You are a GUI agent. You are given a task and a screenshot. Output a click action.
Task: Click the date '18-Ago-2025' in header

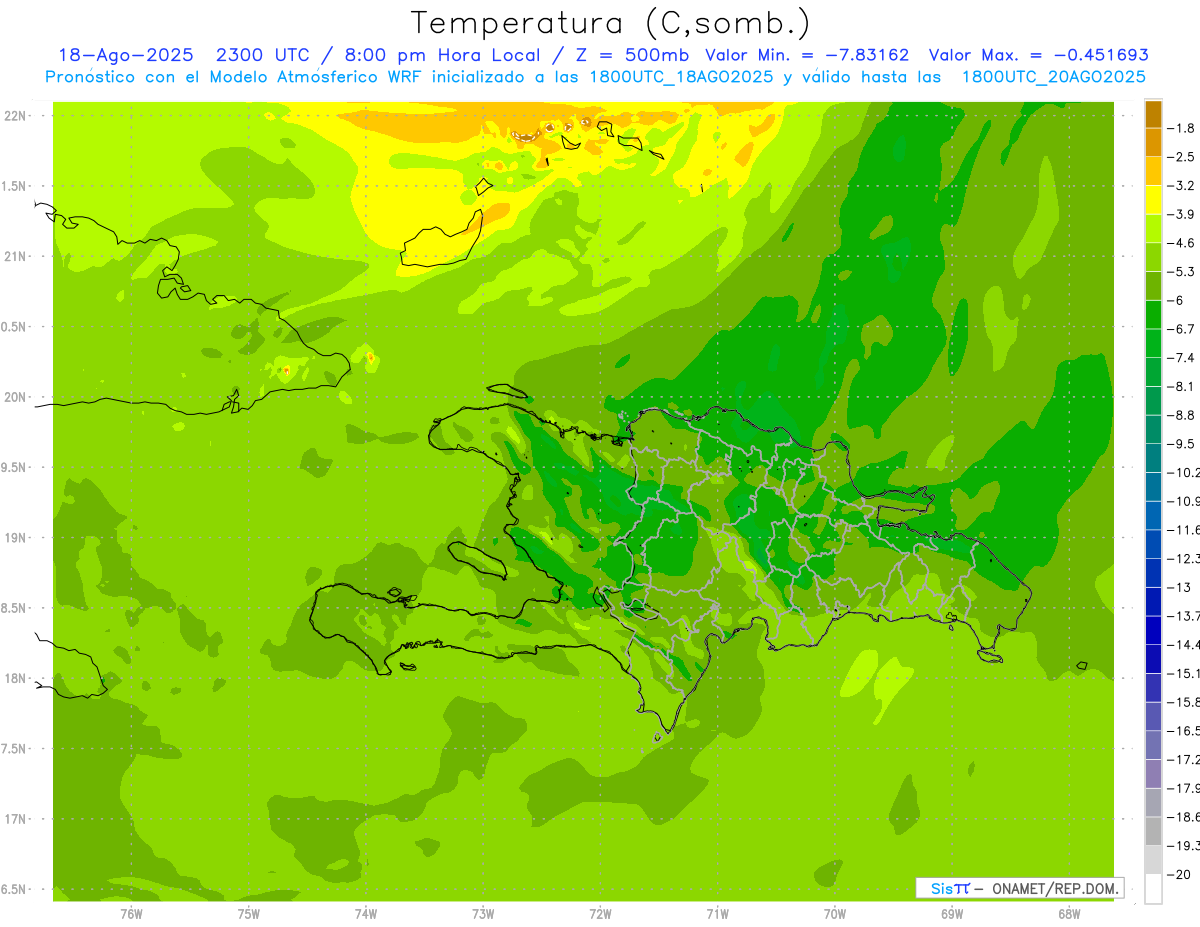click(x=126, y=55)
